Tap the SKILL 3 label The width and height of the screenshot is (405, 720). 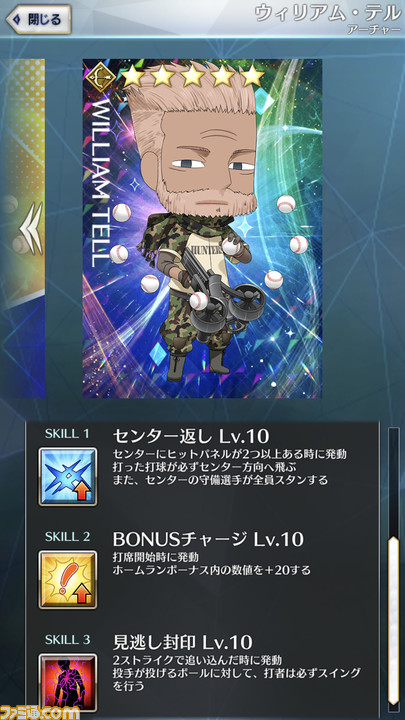click(x=68, y=639)
